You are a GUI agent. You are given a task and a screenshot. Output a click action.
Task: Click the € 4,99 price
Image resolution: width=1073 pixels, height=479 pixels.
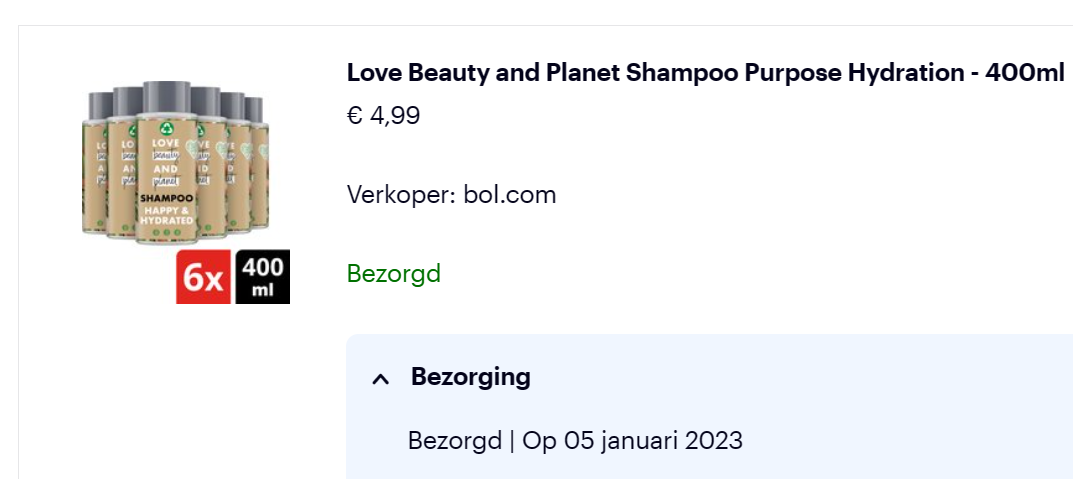[384, 116]
